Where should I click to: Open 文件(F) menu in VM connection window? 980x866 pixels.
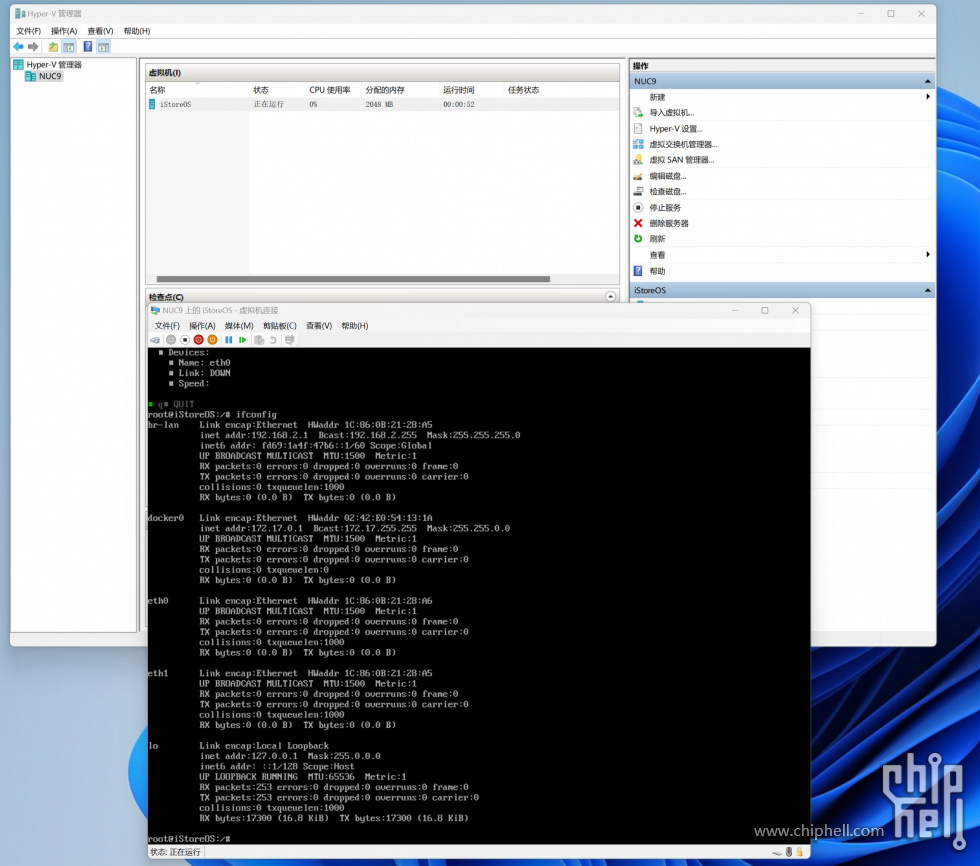click(x=167, y=326)
